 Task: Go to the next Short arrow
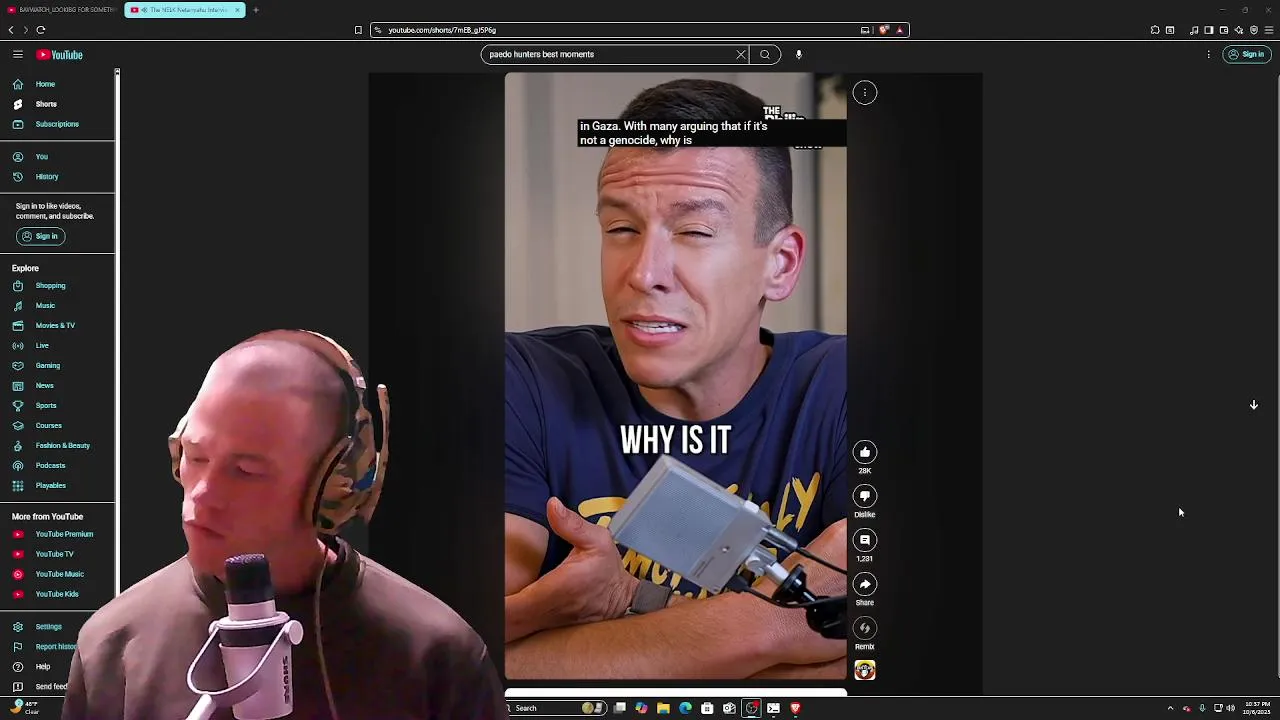(x=1254, y=405)
